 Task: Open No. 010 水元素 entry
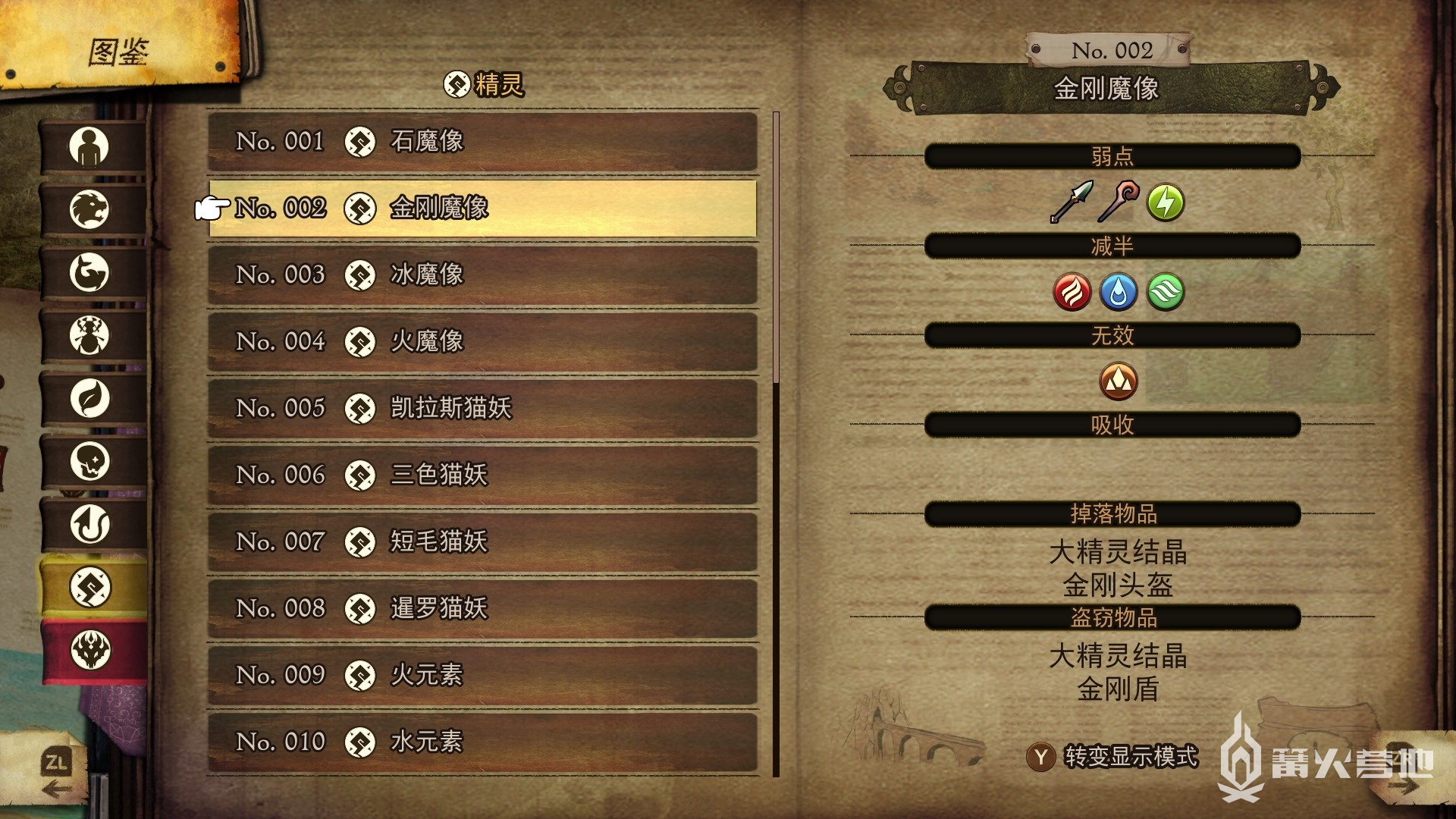pyautogui.click(x=483, y=742)
